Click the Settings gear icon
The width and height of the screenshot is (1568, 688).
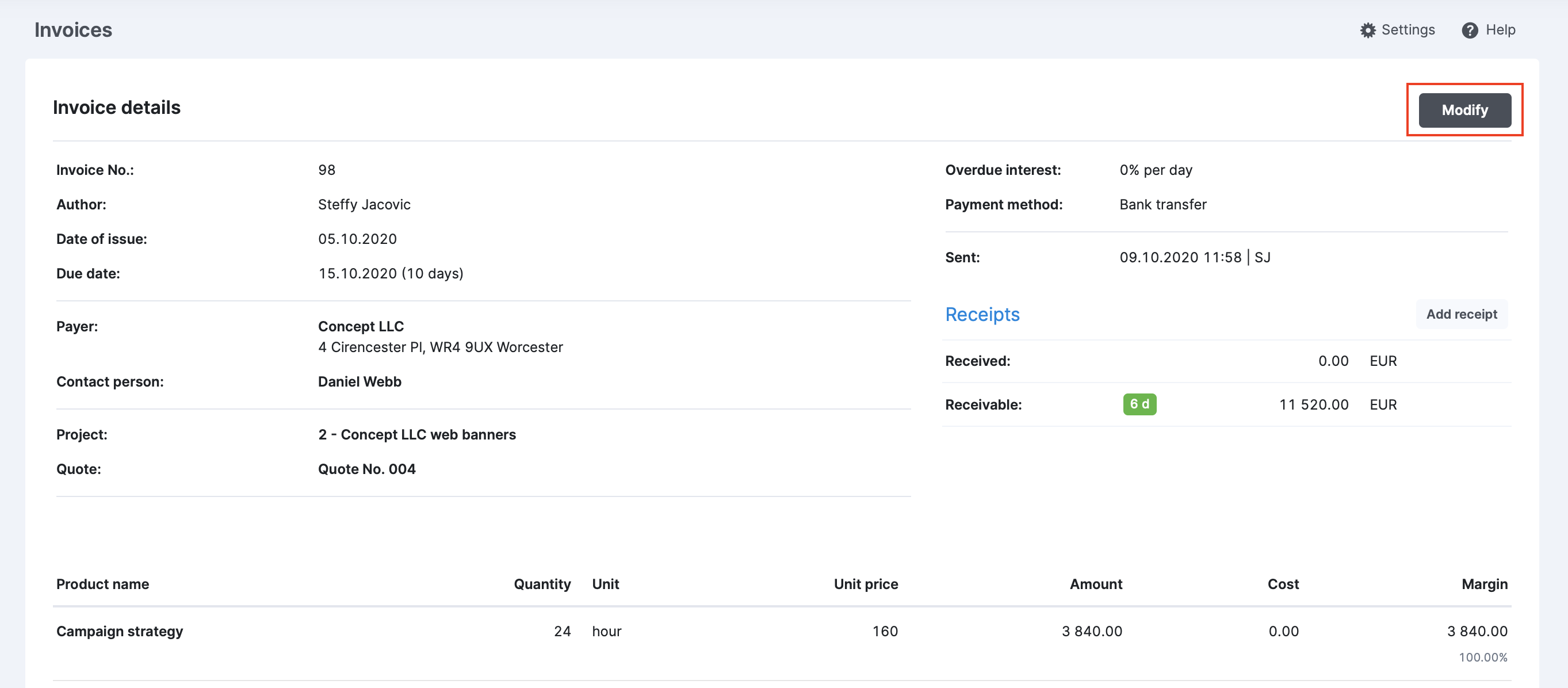1367,30
